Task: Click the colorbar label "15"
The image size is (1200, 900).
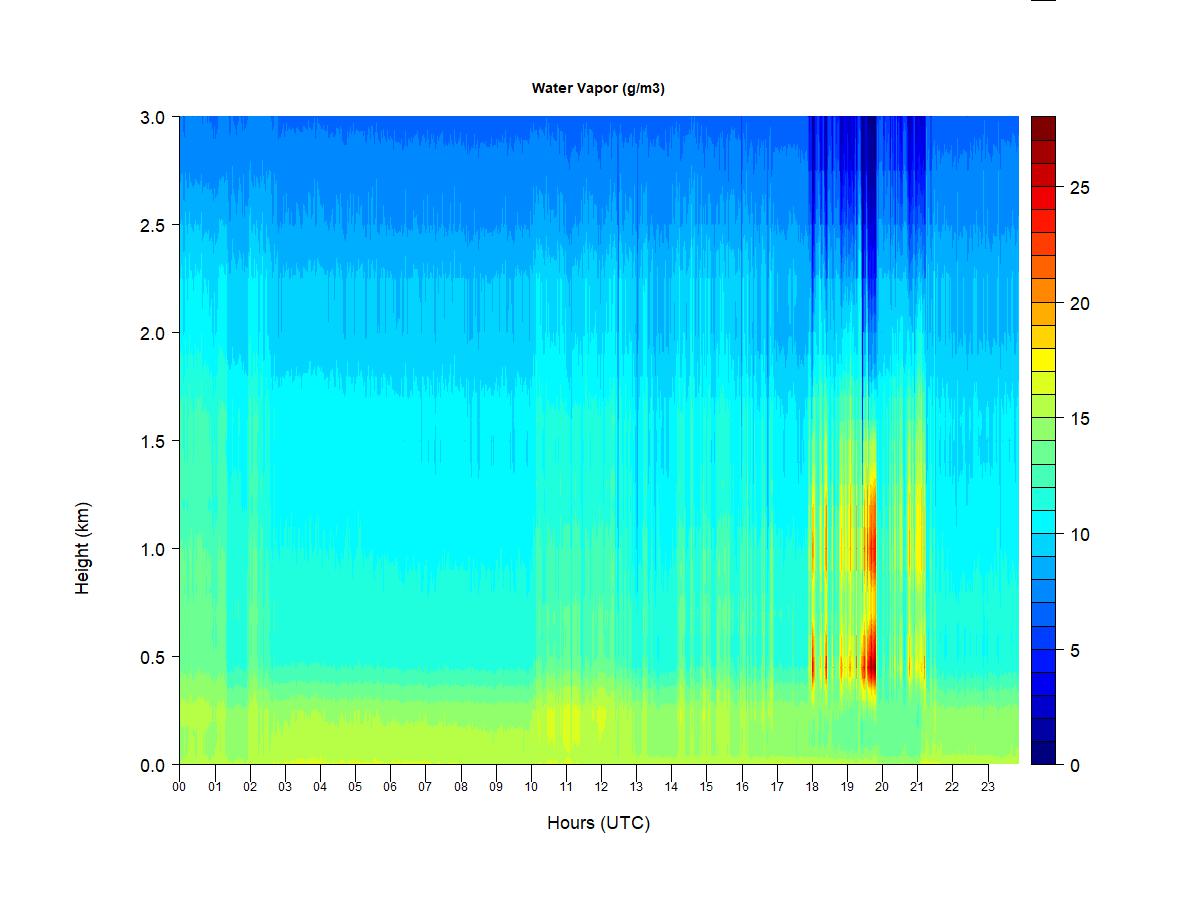Action: [1079, 419]
